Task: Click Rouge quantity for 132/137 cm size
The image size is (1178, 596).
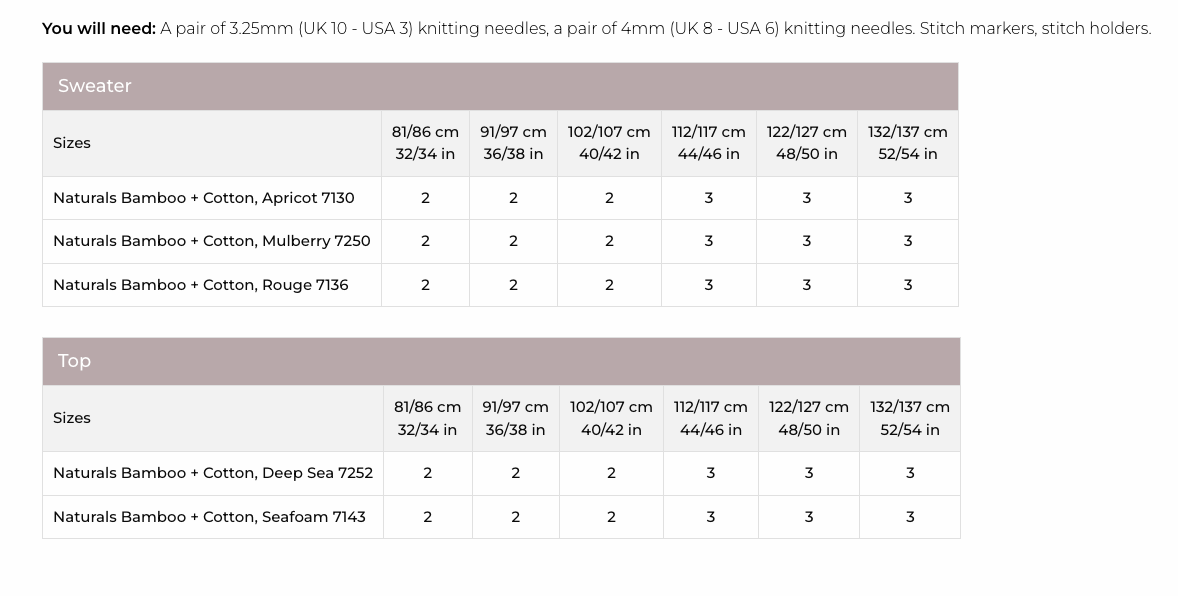Action: click(908, 285)
